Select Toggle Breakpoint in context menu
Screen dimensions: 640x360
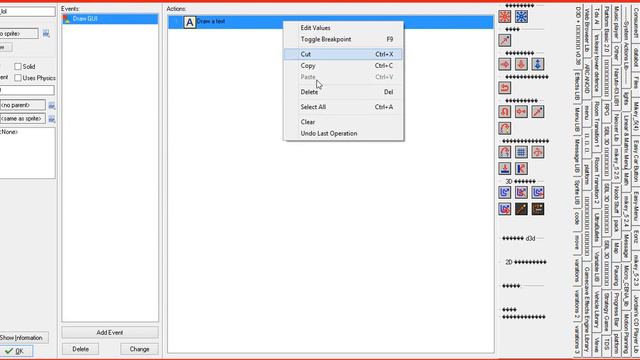click(343, 39)
